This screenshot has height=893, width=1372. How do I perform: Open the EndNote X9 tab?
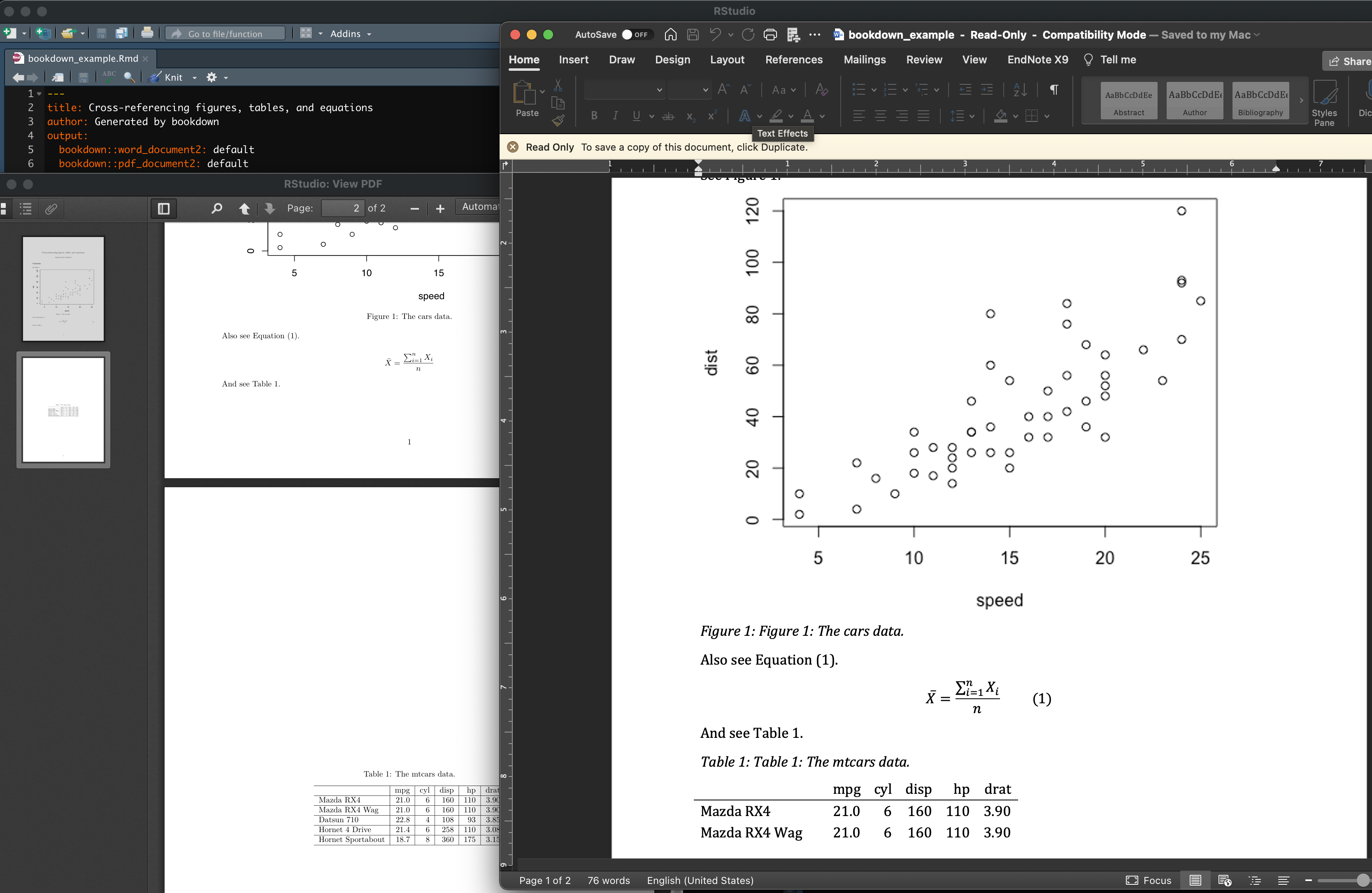pyautogui.click(x=1037, y=59)
